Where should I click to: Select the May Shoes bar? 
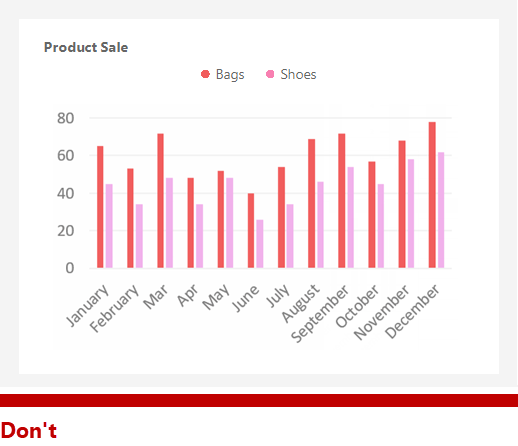point(229,223)
